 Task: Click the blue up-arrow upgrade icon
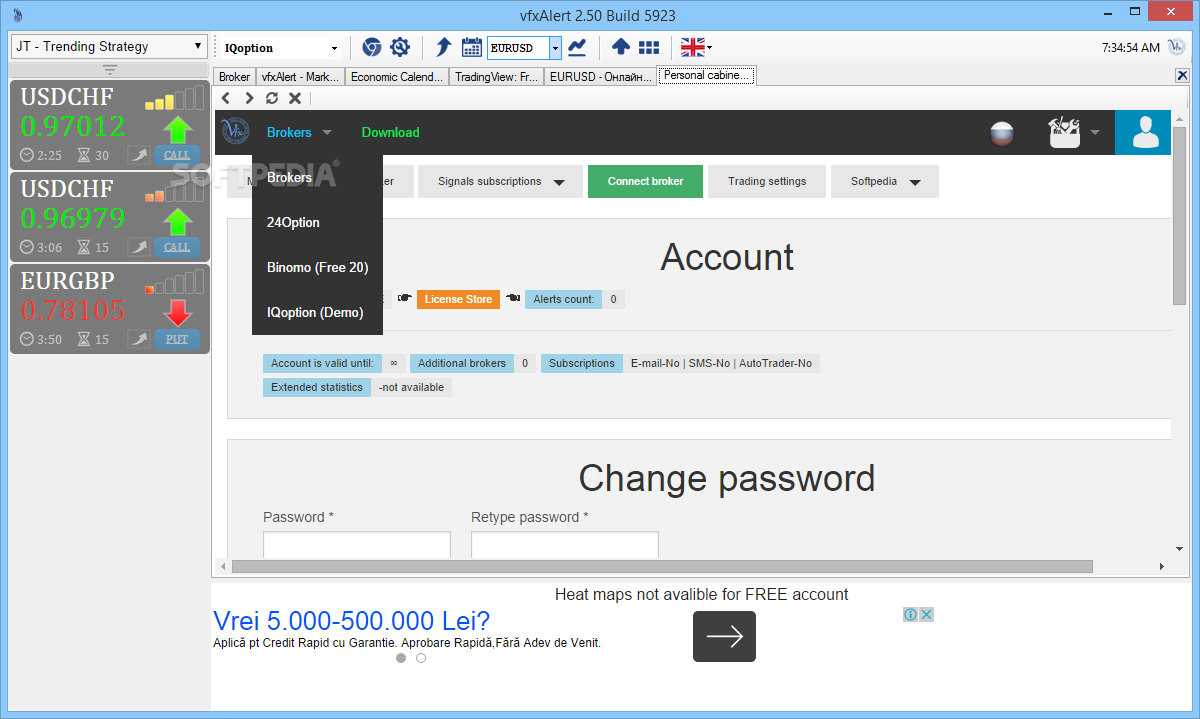620,47
